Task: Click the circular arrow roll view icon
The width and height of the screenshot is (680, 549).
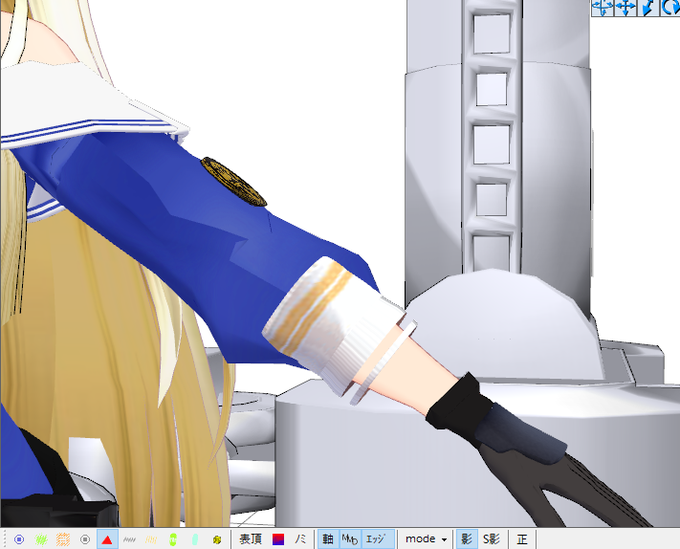Action: tap(670, 7)
